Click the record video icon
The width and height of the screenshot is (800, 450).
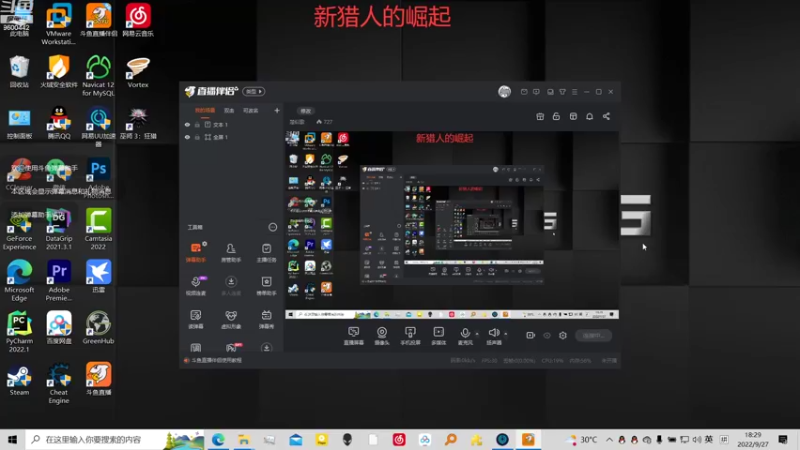[531, 335]
